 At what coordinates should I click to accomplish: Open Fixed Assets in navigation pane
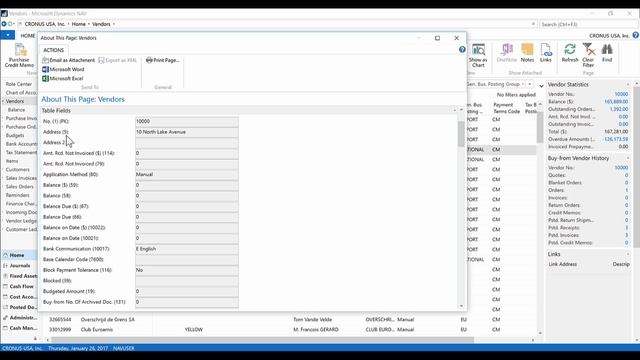coord(19,276)
